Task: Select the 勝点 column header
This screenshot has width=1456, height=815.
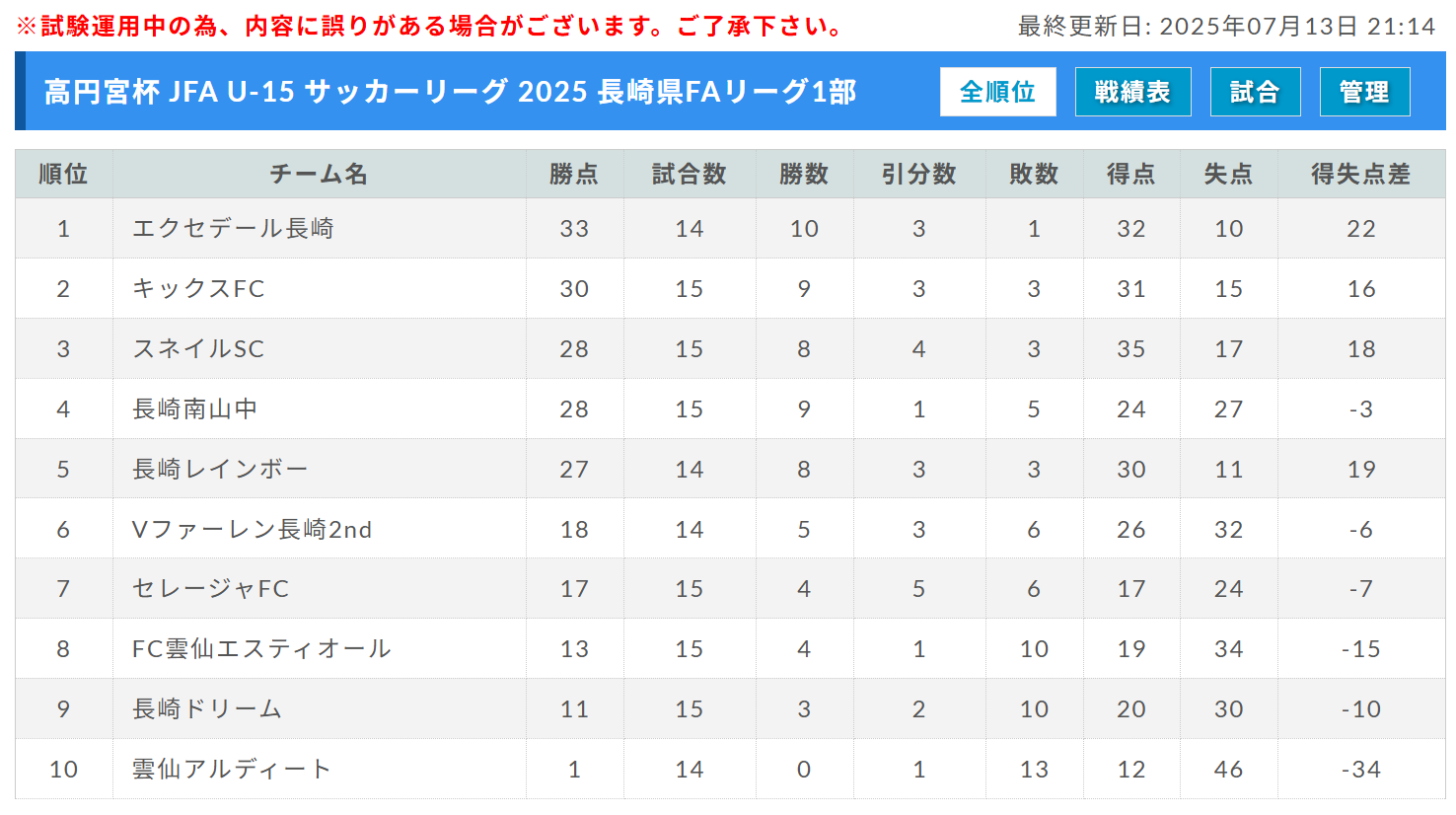Action: tap(574, 175)
